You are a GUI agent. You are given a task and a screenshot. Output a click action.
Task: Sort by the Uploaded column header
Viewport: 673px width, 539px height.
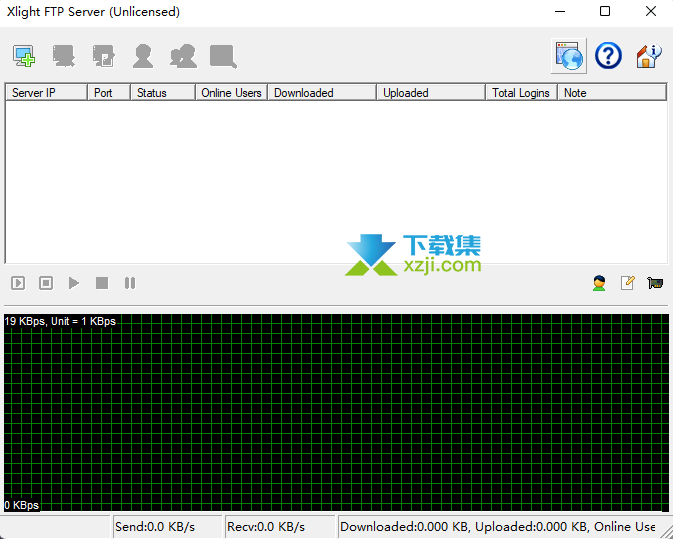tap(431, 93)
